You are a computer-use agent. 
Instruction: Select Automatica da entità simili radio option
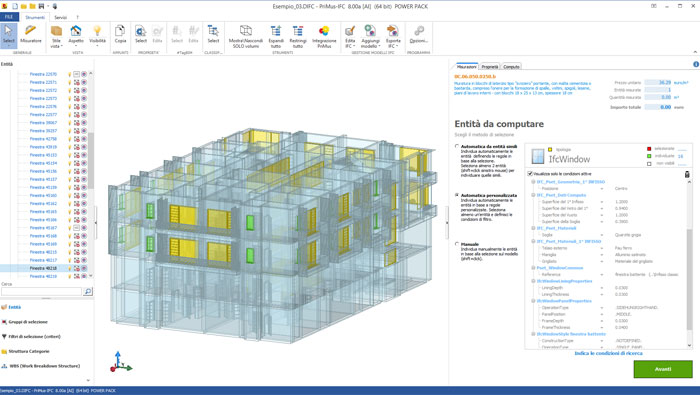pos(457,146)
